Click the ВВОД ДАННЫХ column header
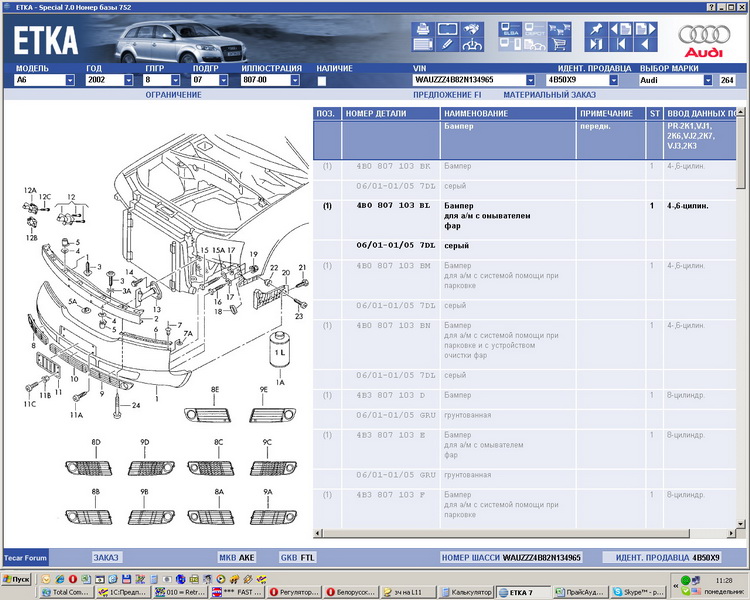The width and height of the screenshot is (750, 600). [x=700, y=113]
